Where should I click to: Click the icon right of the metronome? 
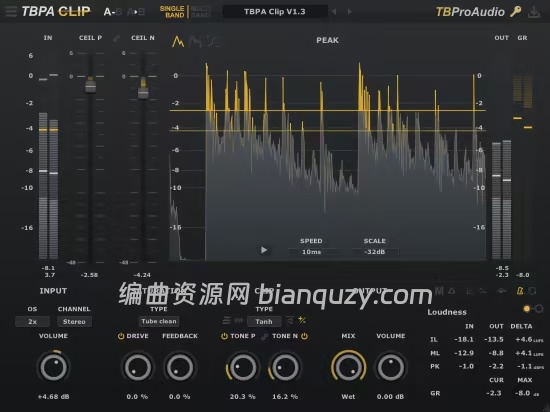tap(532, 291)
